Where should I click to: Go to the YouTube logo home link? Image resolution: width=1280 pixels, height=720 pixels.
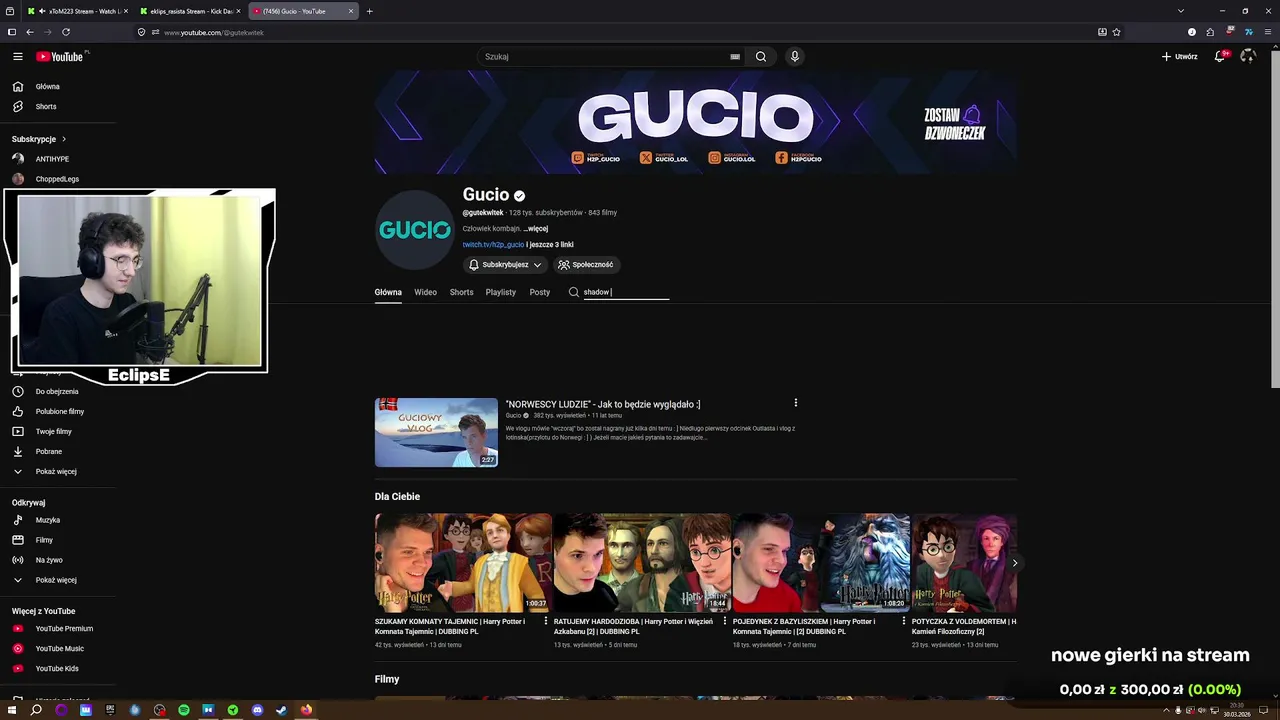pos(62,57)
